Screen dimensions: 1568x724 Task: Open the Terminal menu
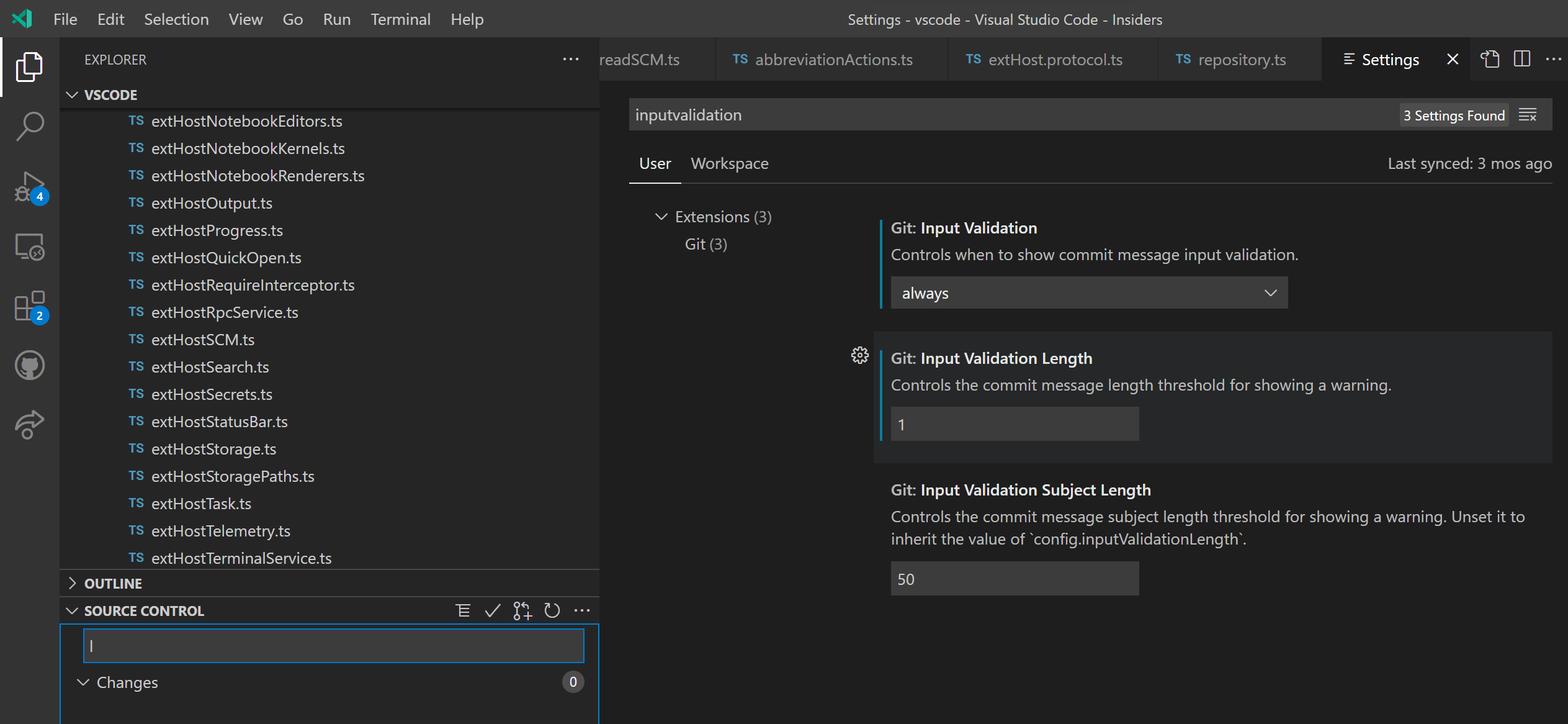click(x=400, y=19)
